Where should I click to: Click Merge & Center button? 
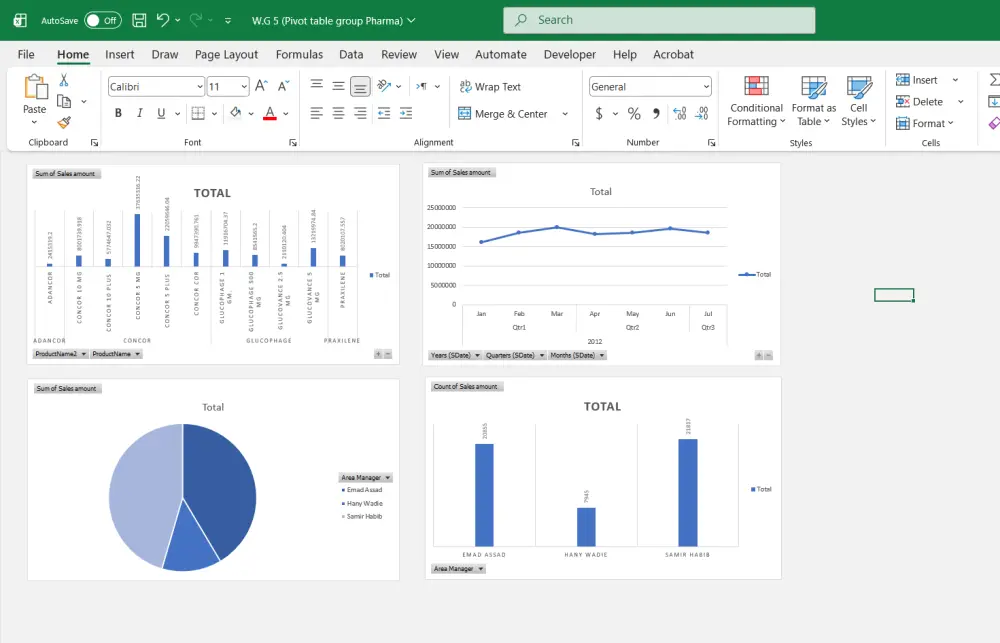[x=503, y=114]
